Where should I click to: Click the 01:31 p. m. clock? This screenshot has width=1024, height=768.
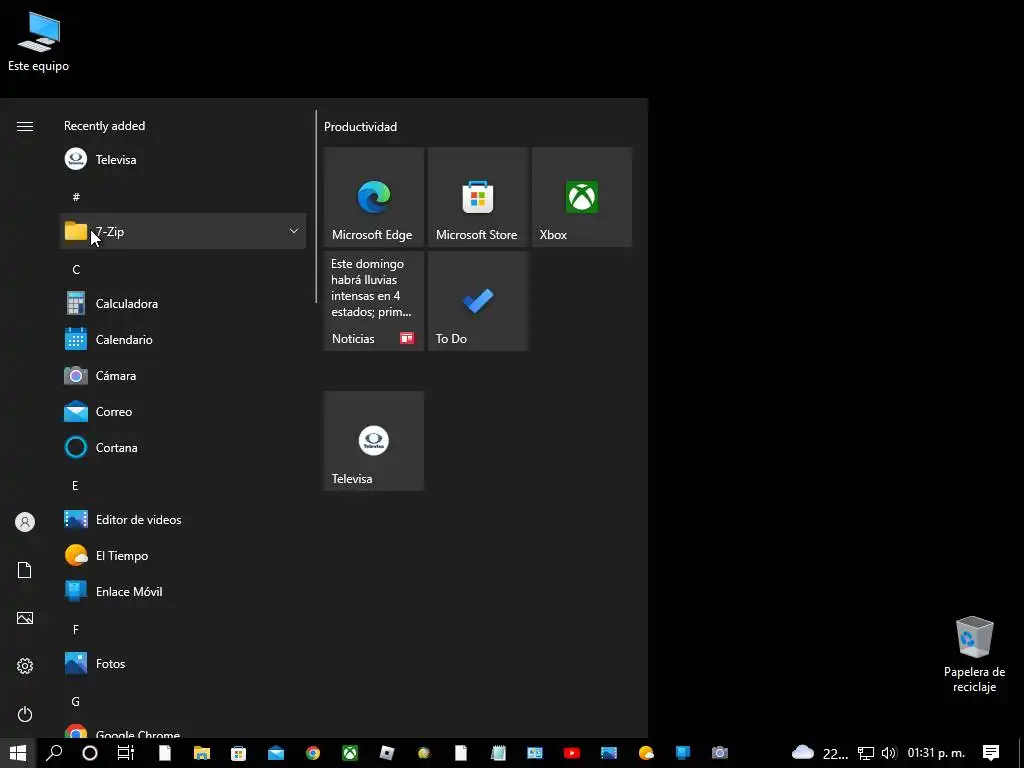coord(936,753)
